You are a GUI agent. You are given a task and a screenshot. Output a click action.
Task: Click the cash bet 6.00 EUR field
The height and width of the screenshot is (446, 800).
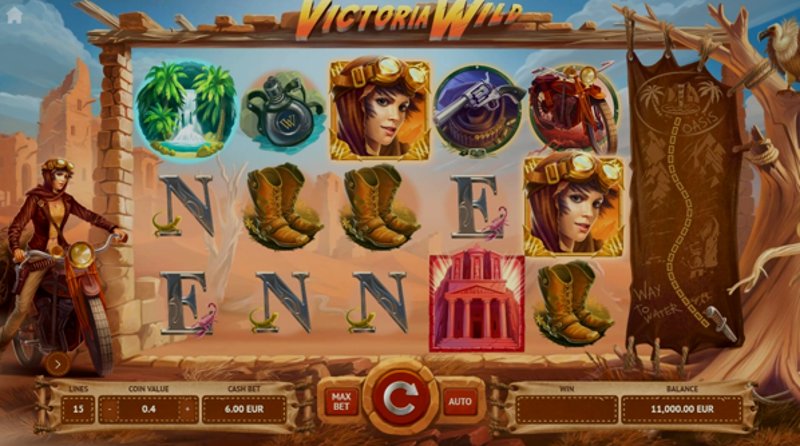(x=244, y=409)
